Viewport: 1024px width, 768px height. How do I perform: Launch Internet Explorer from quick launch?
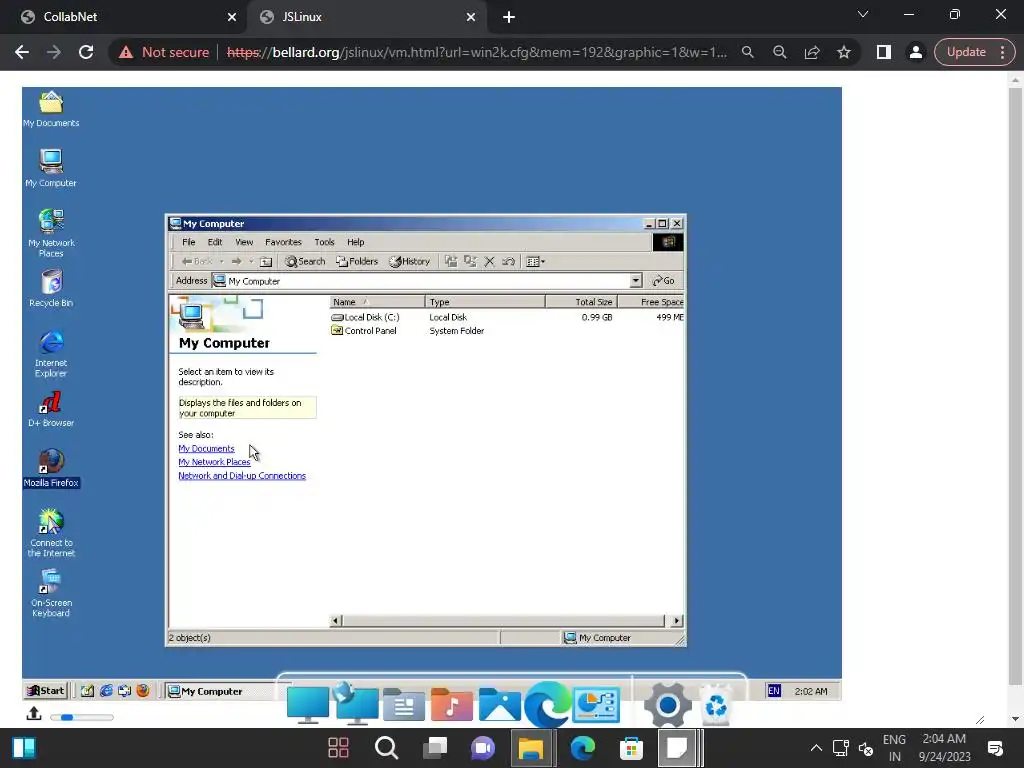(106, 691)
